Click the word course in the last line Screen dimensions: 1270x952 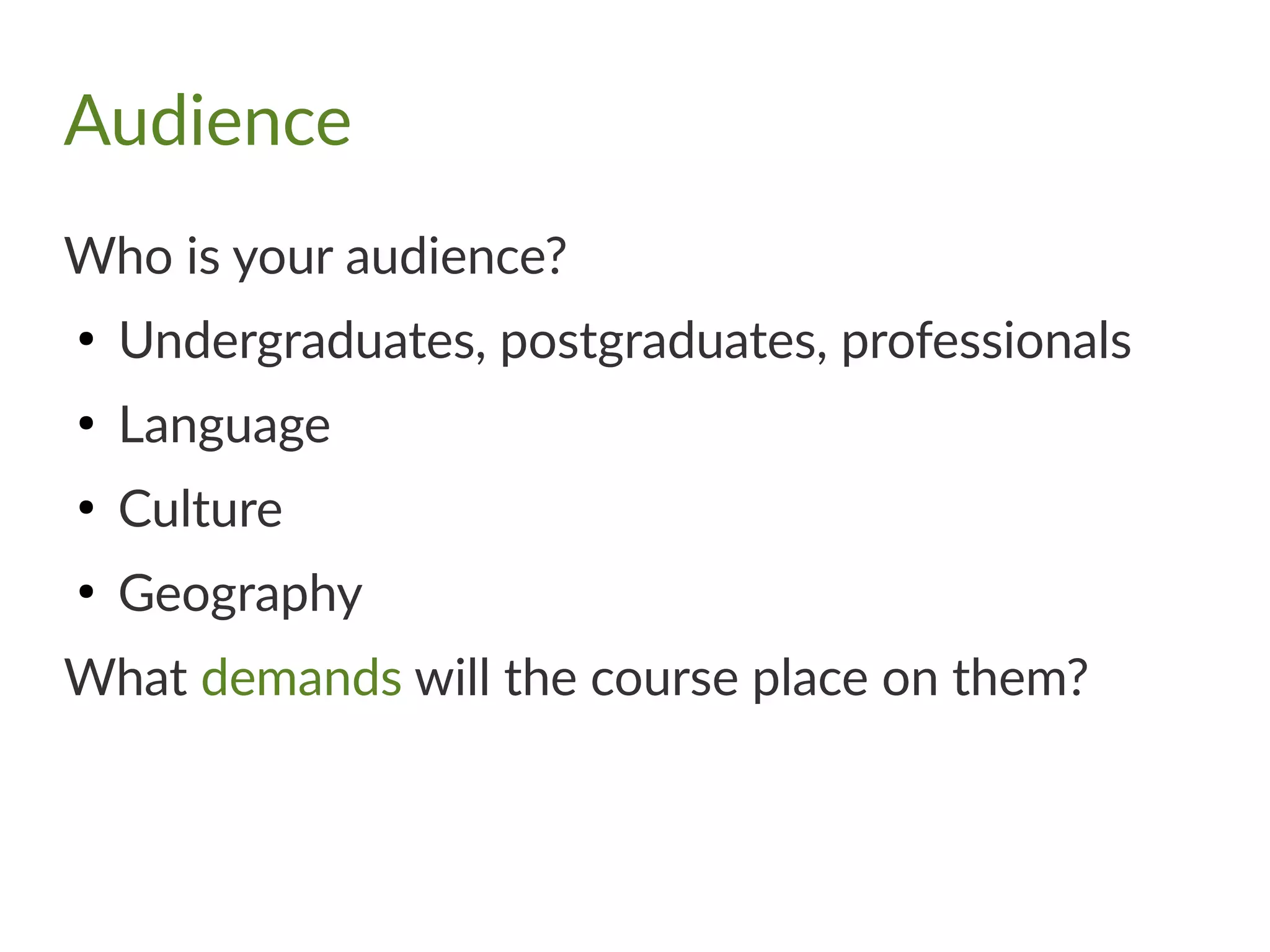(664, 678)
